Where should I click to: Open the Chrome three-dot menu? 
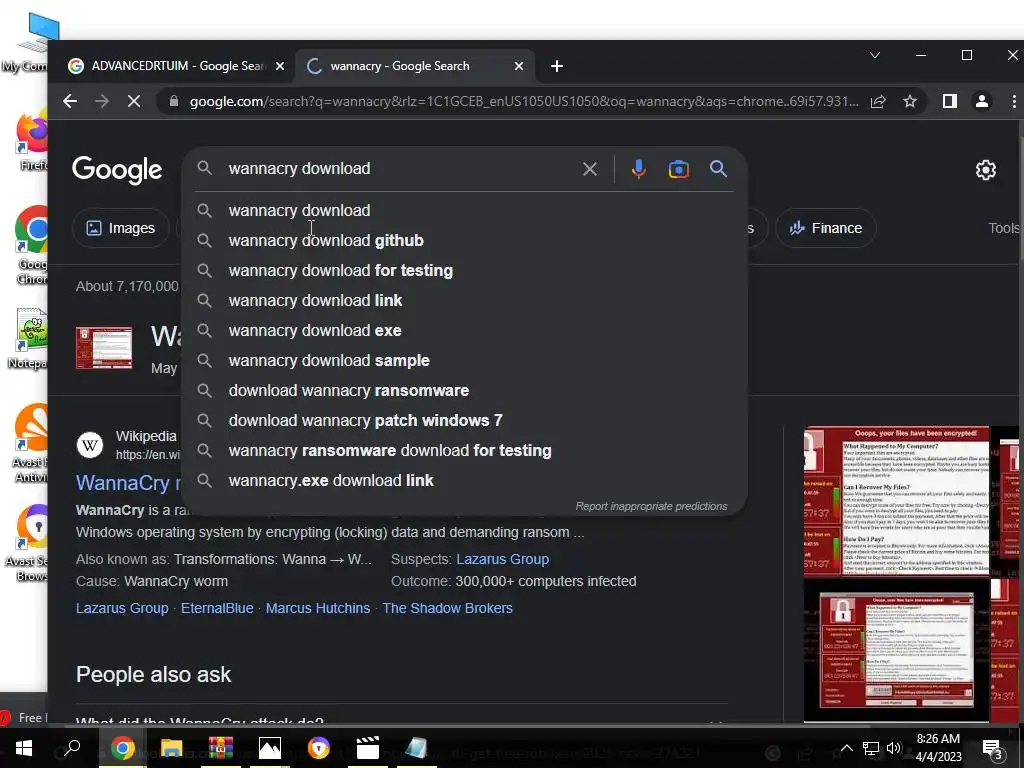1014,101
